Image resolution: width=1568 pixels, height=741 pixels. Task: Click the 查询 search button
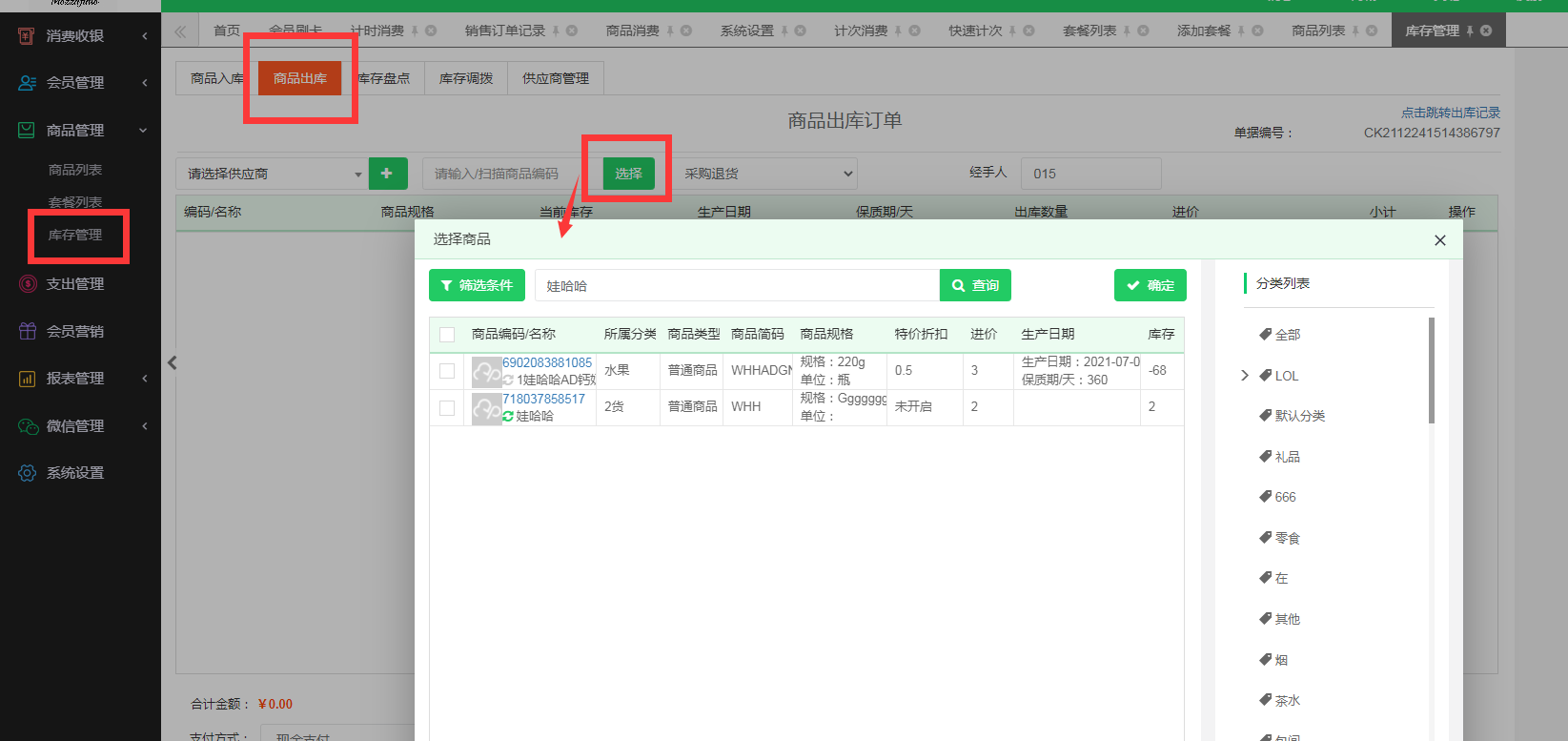pos(975,286)
